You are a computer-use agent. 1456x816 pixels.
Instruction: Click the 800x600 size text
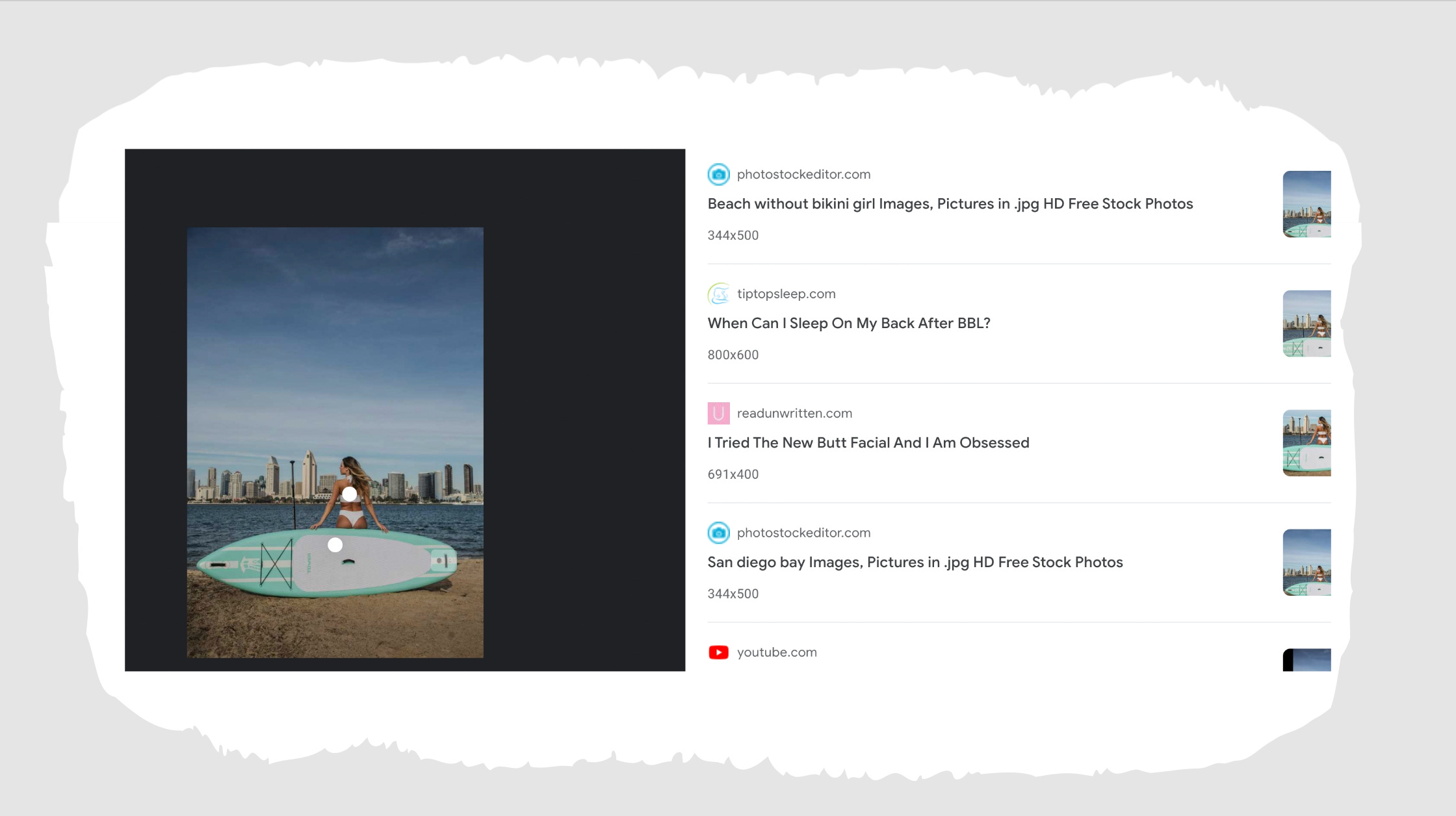click(x=733, y=355)
